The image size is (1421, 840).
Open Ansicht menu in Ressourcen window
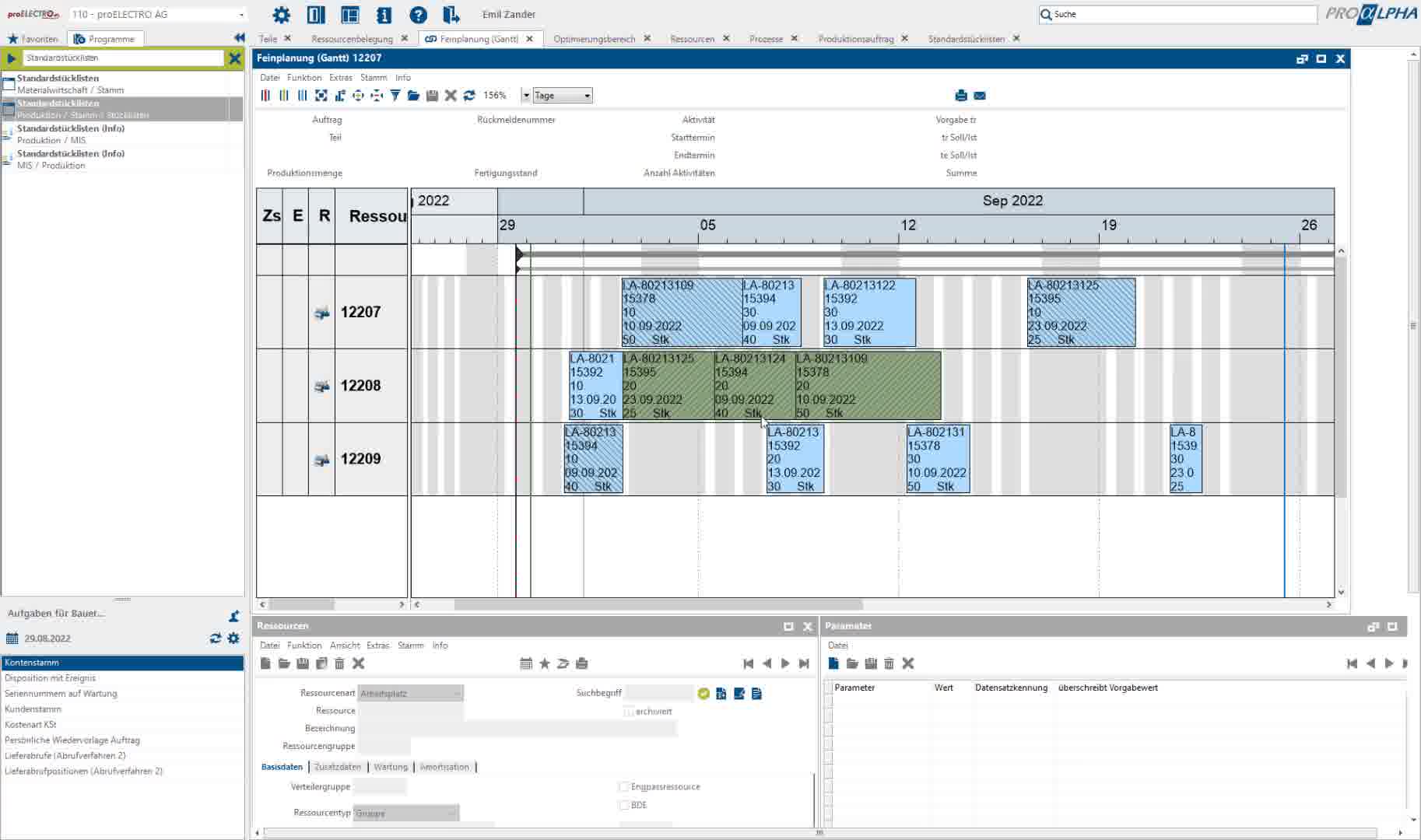coord(345,646)
